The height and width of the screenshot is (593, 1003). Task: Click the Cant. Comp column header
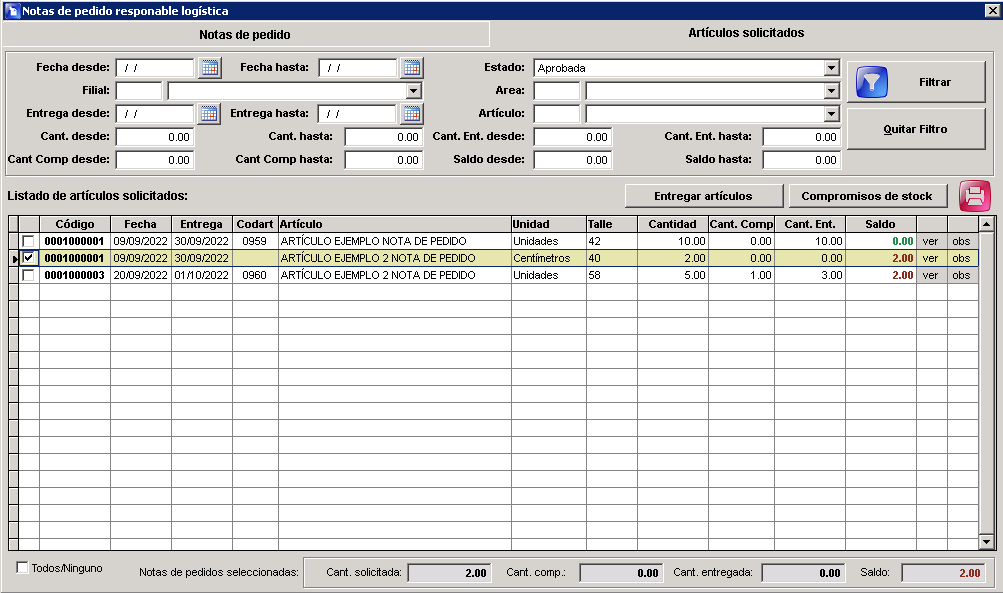[741, 224]
